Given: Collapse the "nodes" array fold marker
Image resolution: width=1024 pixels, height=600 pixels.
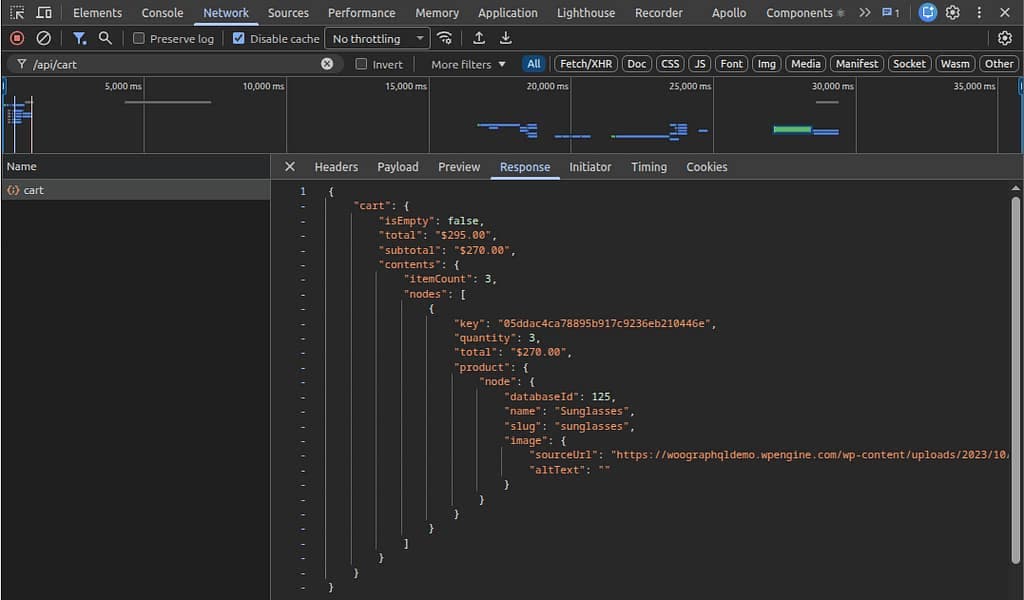Looking at the screenshot, I should (x=302, y=294).
